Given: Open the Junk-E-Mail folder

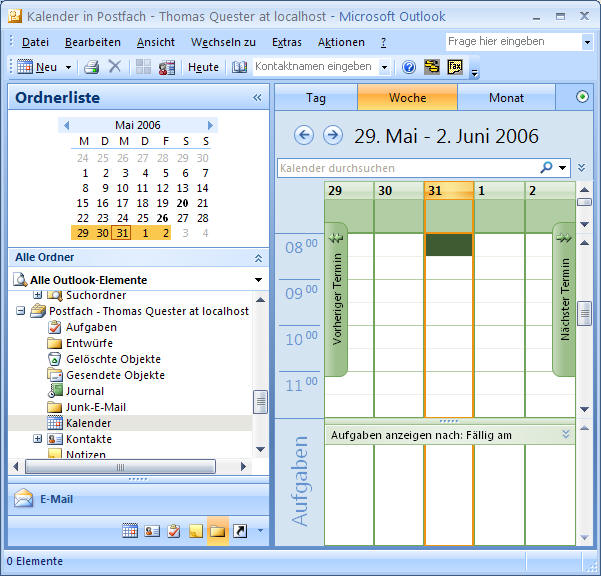Looking at the screenshot, I should pos(96,407).
